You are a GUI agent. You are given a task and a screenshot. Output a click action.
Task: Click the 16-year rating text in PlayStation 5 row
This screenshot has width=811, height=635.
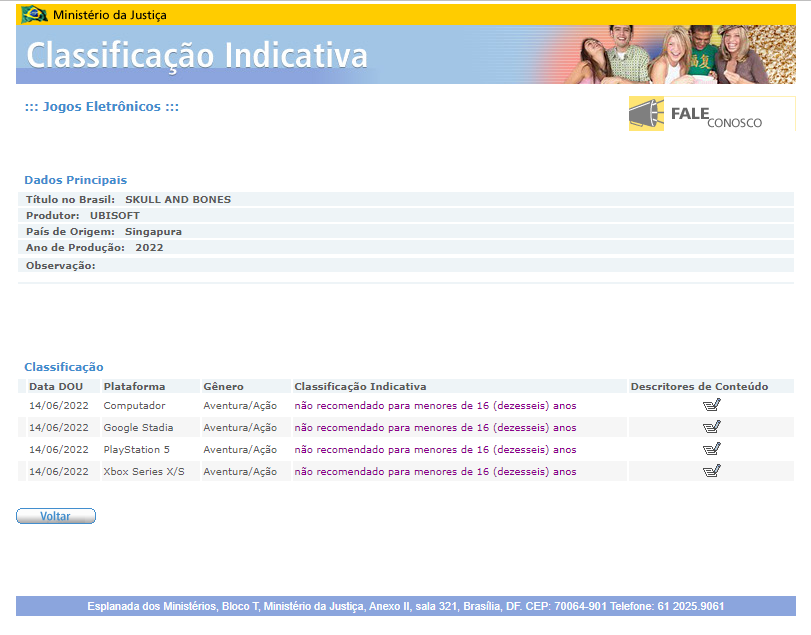435,449
